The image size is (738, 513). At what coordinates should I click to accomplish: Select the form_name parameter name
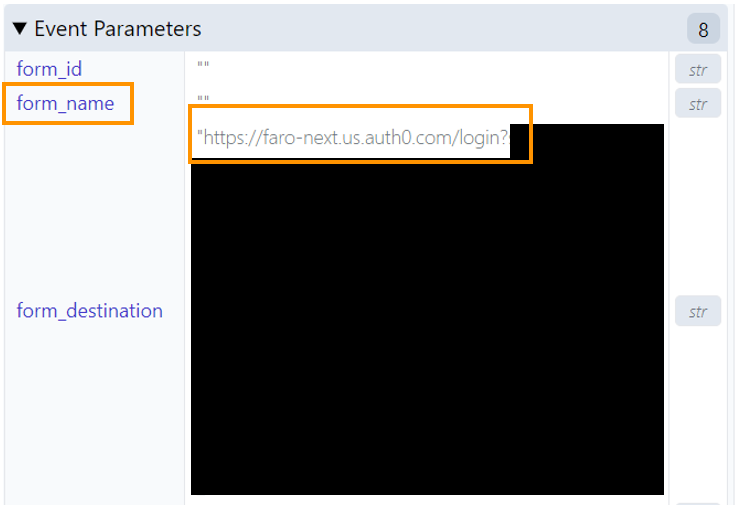click(65, 103)
